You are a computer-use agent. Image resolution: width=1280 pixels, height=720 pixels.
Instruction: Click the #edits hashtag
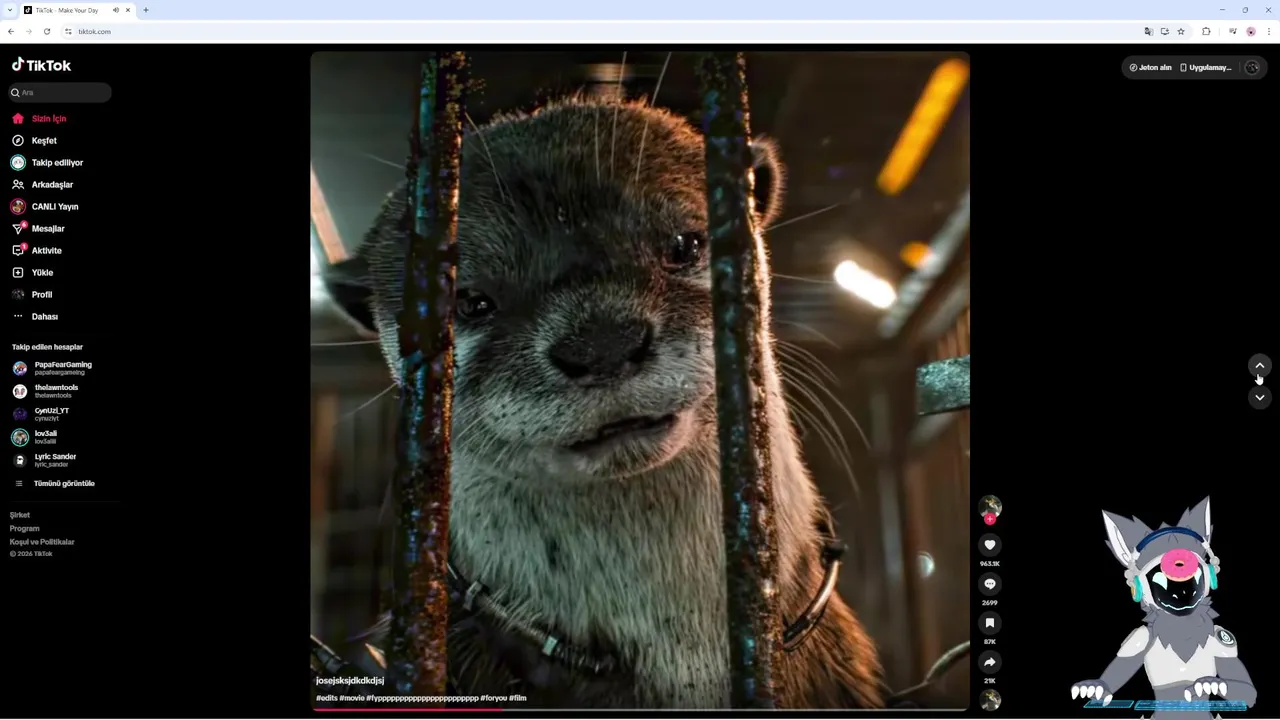(x=326, y=698)
